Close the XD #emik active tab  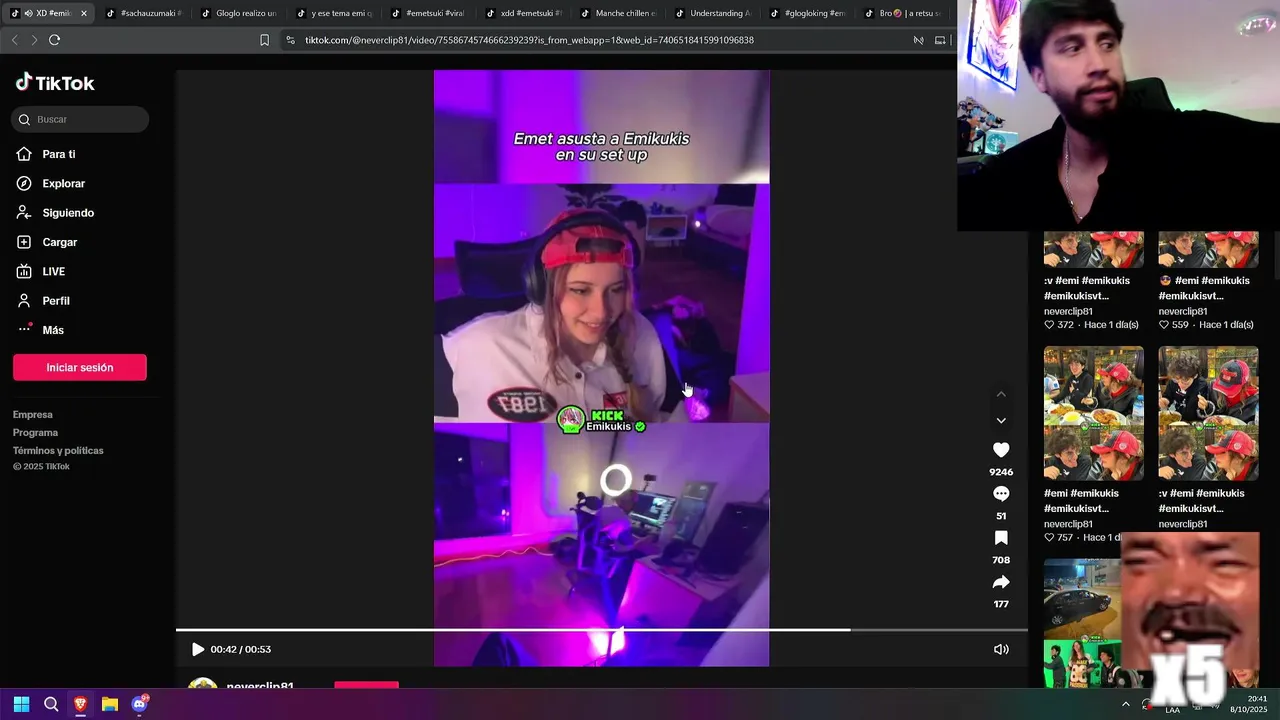(84, 13)
